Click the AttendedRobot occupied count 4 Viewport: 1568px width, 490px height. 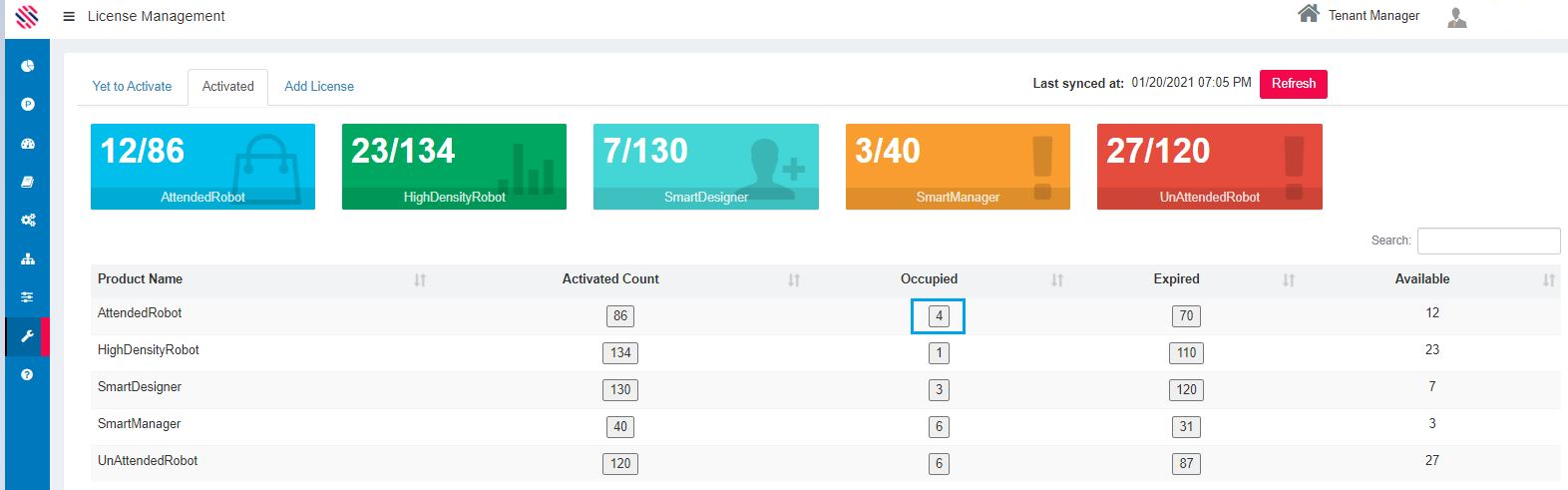(938, 316)
